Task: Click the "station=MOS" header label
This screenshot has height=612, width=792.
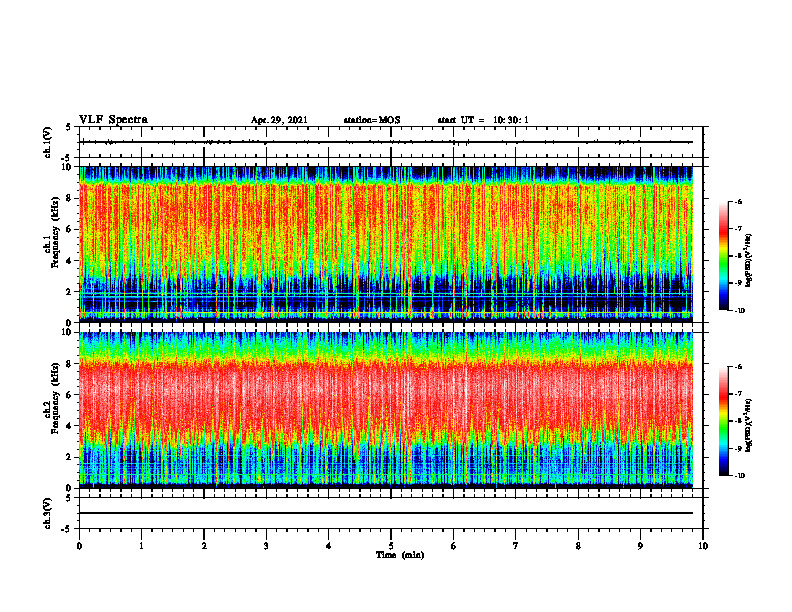Action: pos(372,120)
